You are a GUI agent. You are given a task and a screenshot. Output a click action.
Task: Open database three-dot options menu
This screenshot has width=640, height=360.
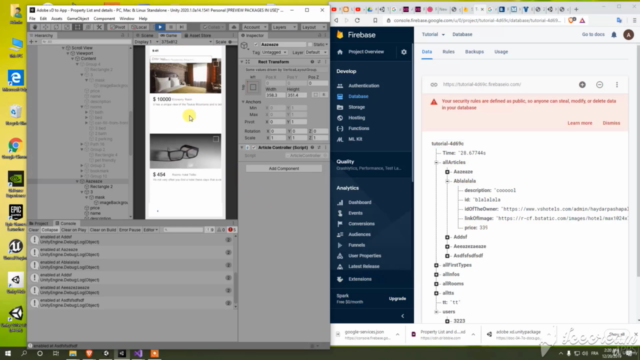(617, 84)
